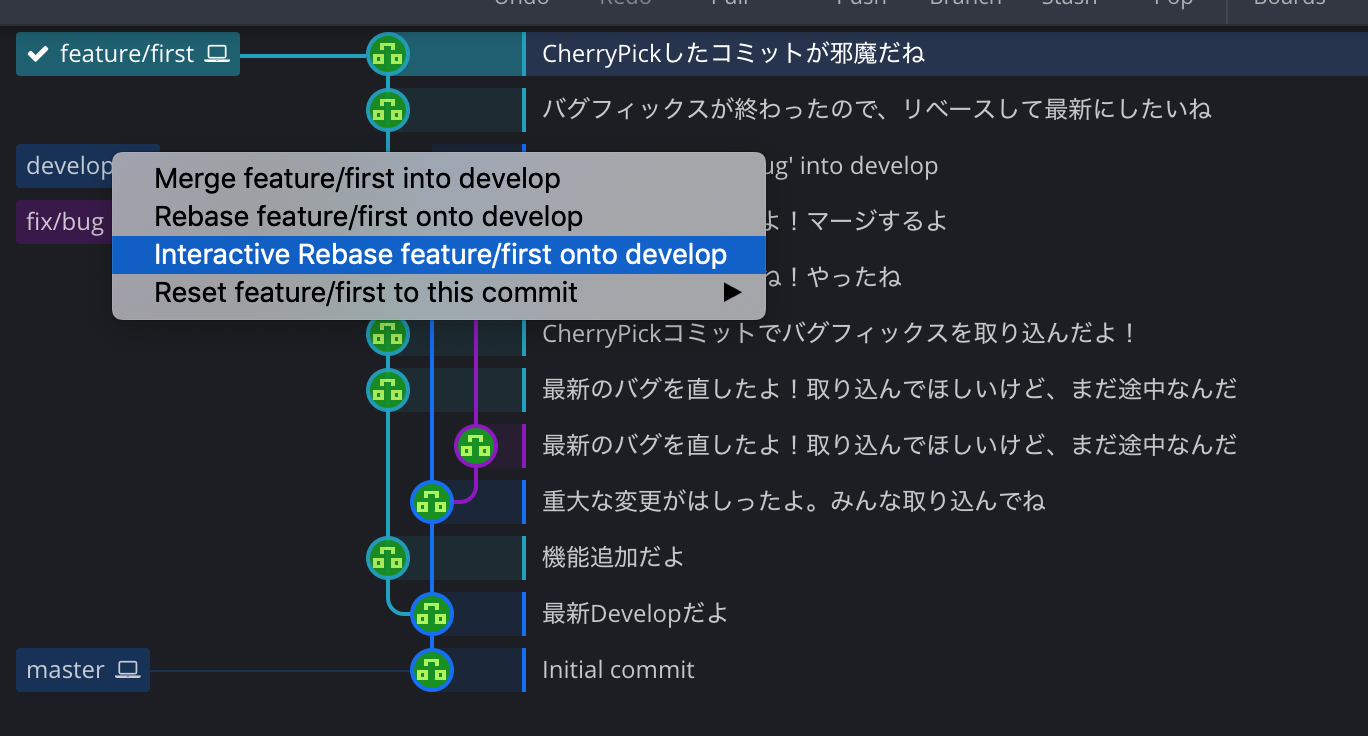Select 最新のバグを直したよ message beside teal node
This screenshot has height=736, width=1368.
click(889, 390)
